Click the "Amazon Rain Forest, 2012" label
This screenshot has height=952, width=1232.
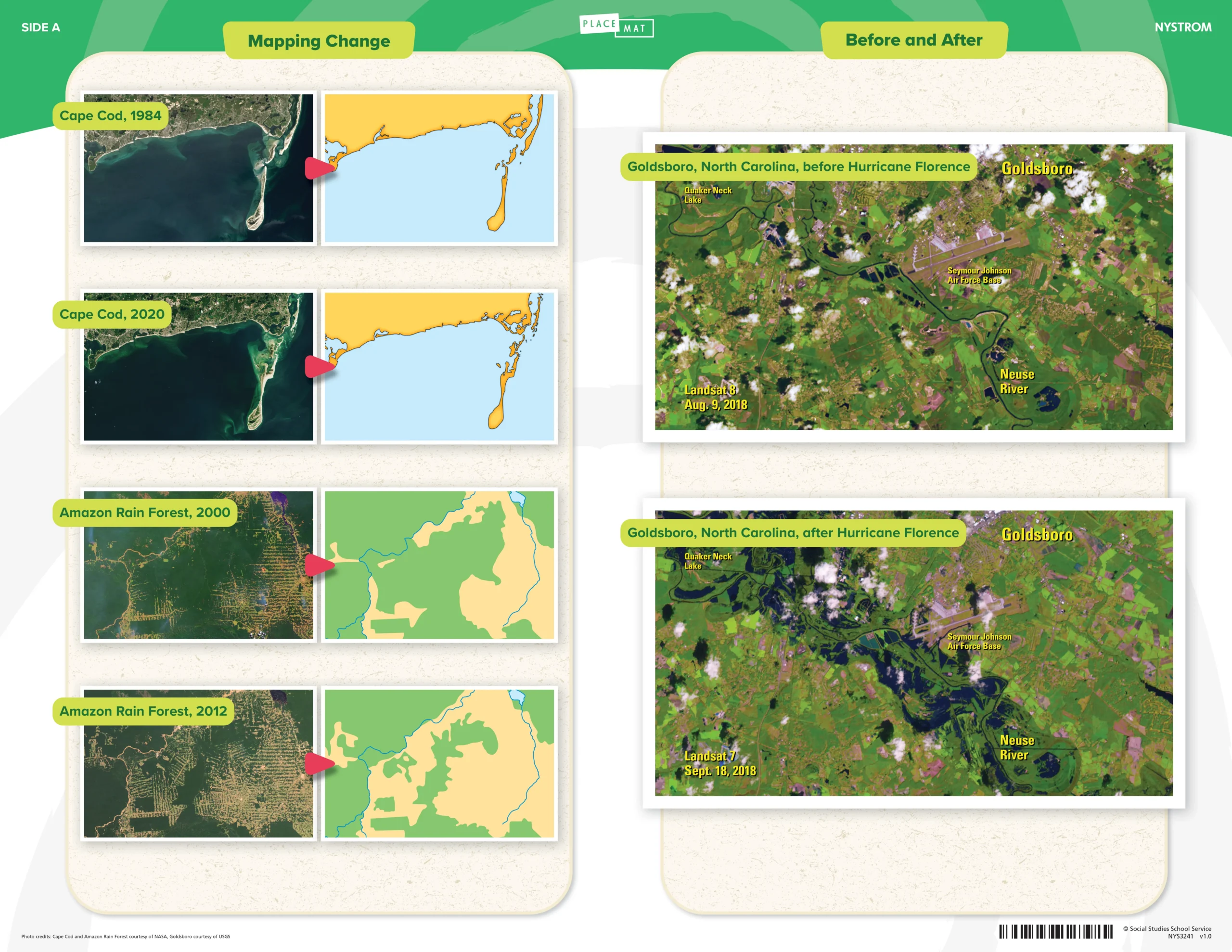tap(143, 711)
